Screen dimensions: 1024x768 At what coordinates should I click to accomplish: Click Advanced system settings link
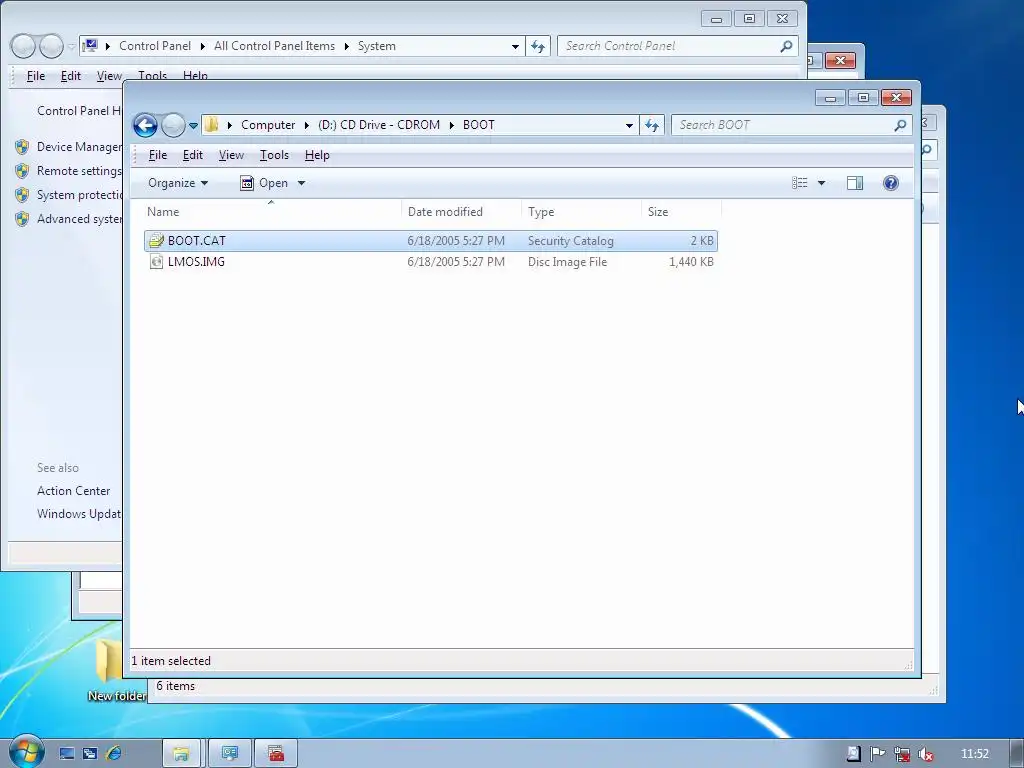point(79,219)
